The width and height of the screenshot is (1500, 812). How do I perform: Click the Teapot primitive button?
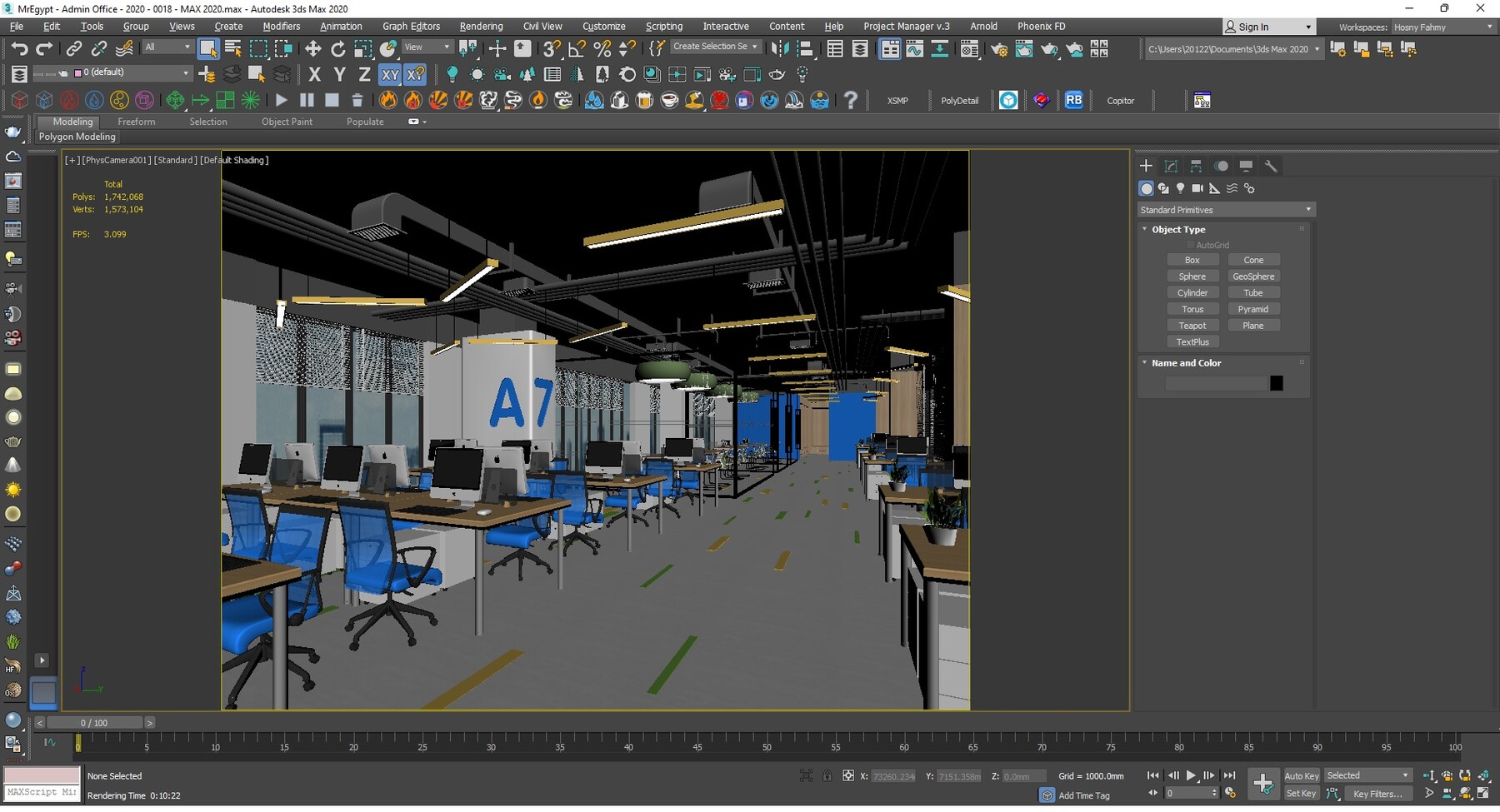[x=1193, y=325]
